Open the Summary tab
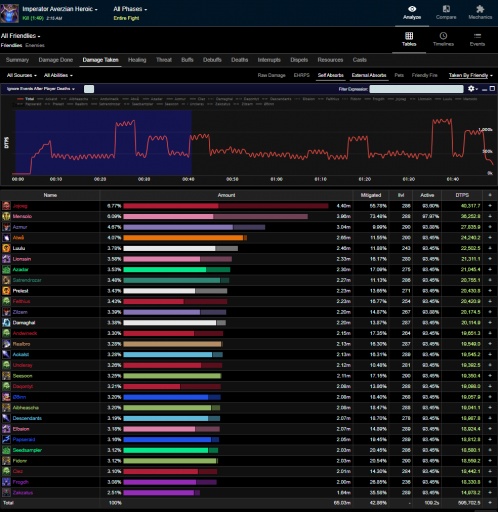The width and height of the screenshot is (498, 512). [x=17, y=60]
